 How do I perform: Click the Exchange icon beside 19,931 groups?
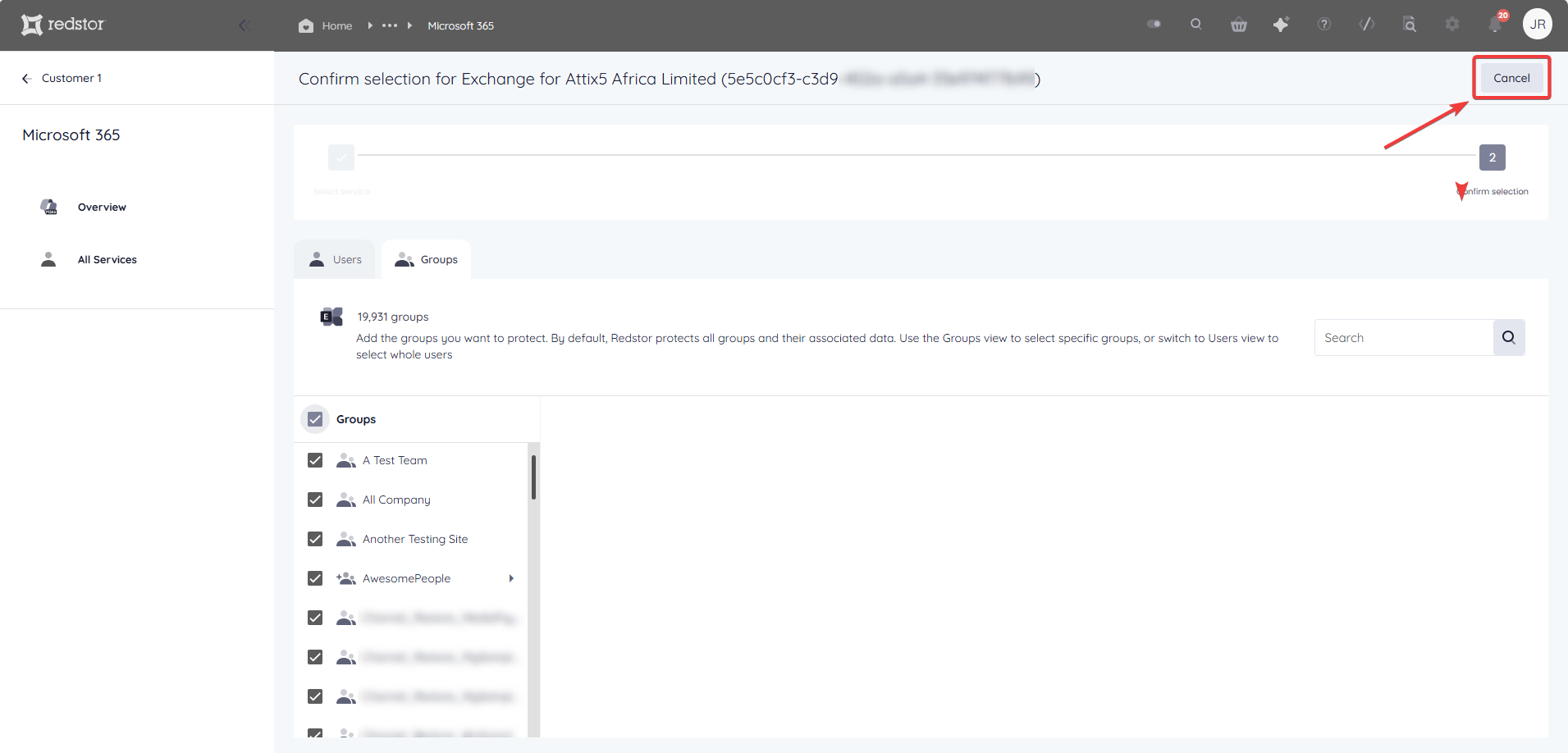click(331, 317)
